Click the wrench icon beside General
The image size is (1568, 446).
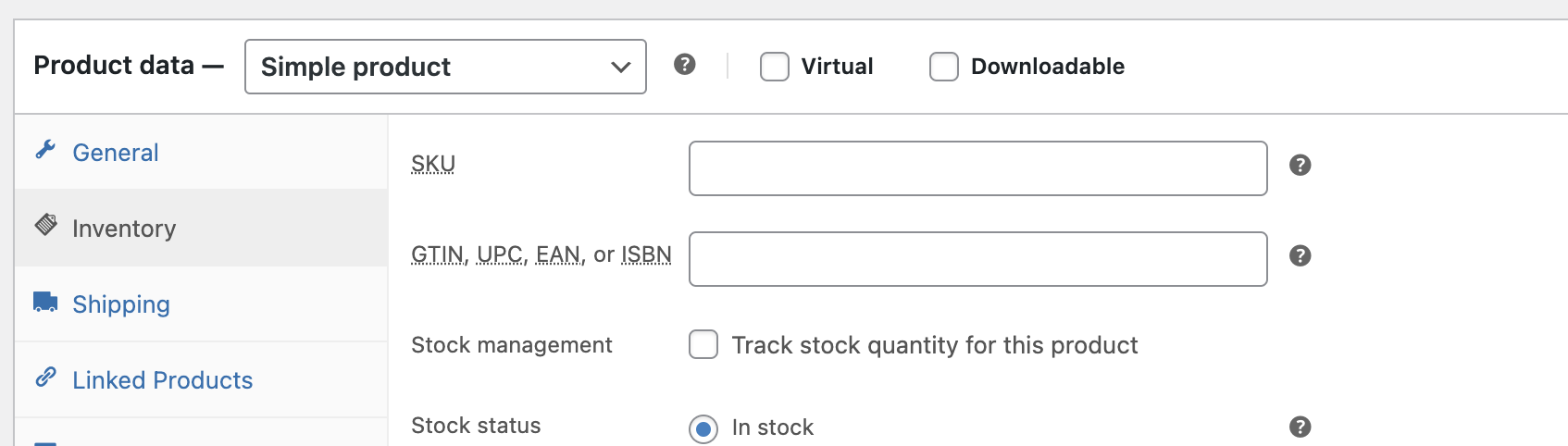coord(45,150)
